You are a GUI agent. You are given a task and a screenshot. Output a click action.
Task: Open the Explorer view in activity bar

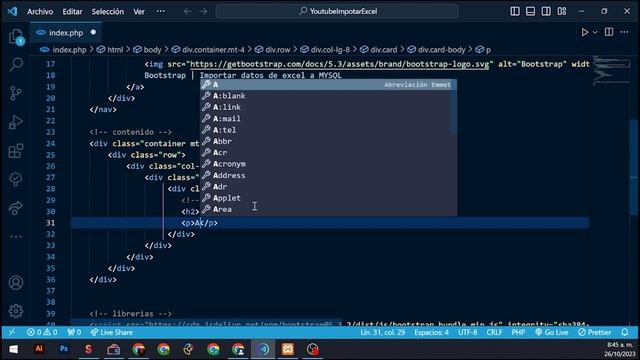click(x=16, y=37)
